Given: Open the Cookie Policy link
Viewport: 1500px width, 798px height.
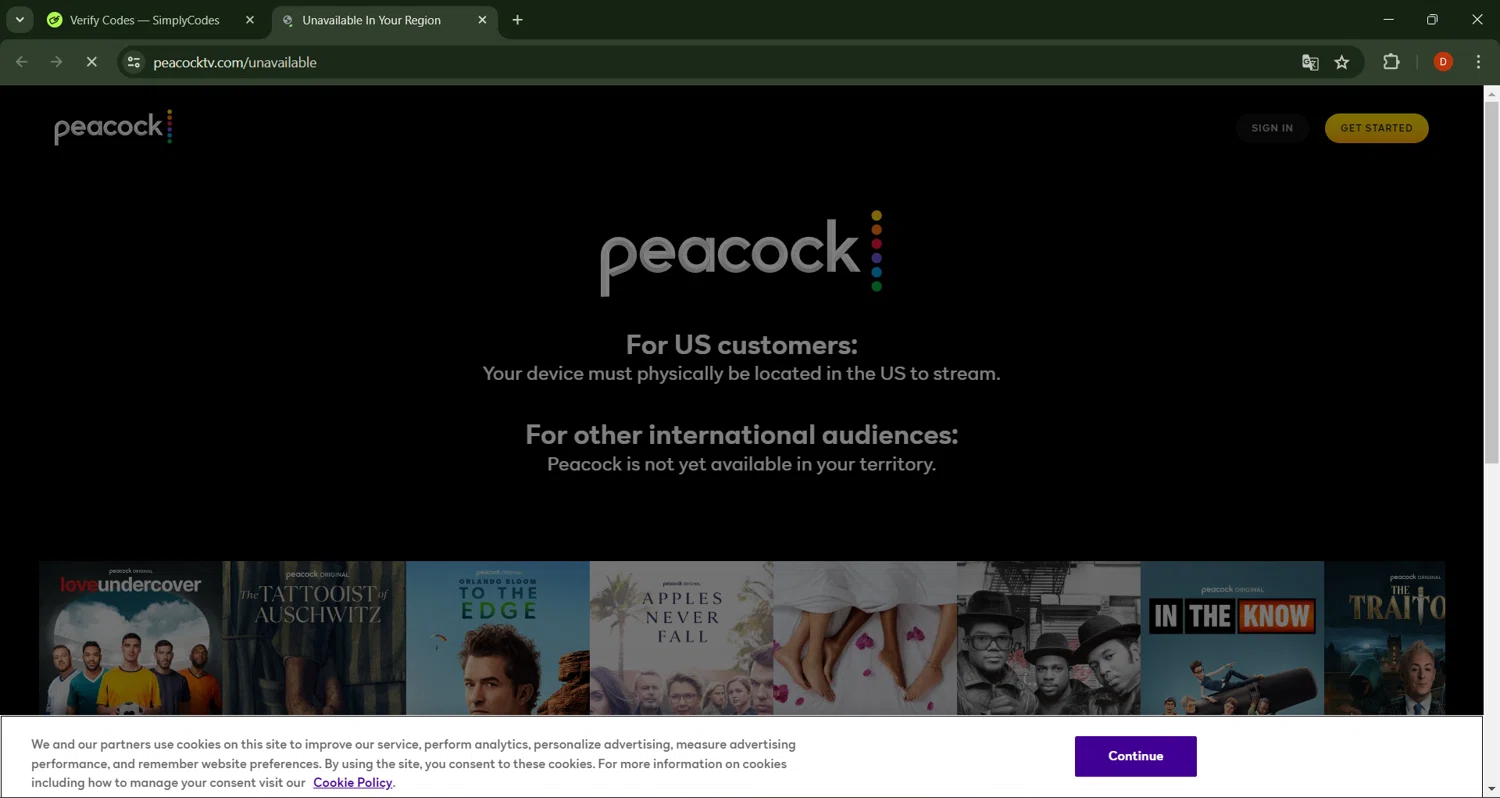Looking at the screenshot, I should click(x=353, y=782).
